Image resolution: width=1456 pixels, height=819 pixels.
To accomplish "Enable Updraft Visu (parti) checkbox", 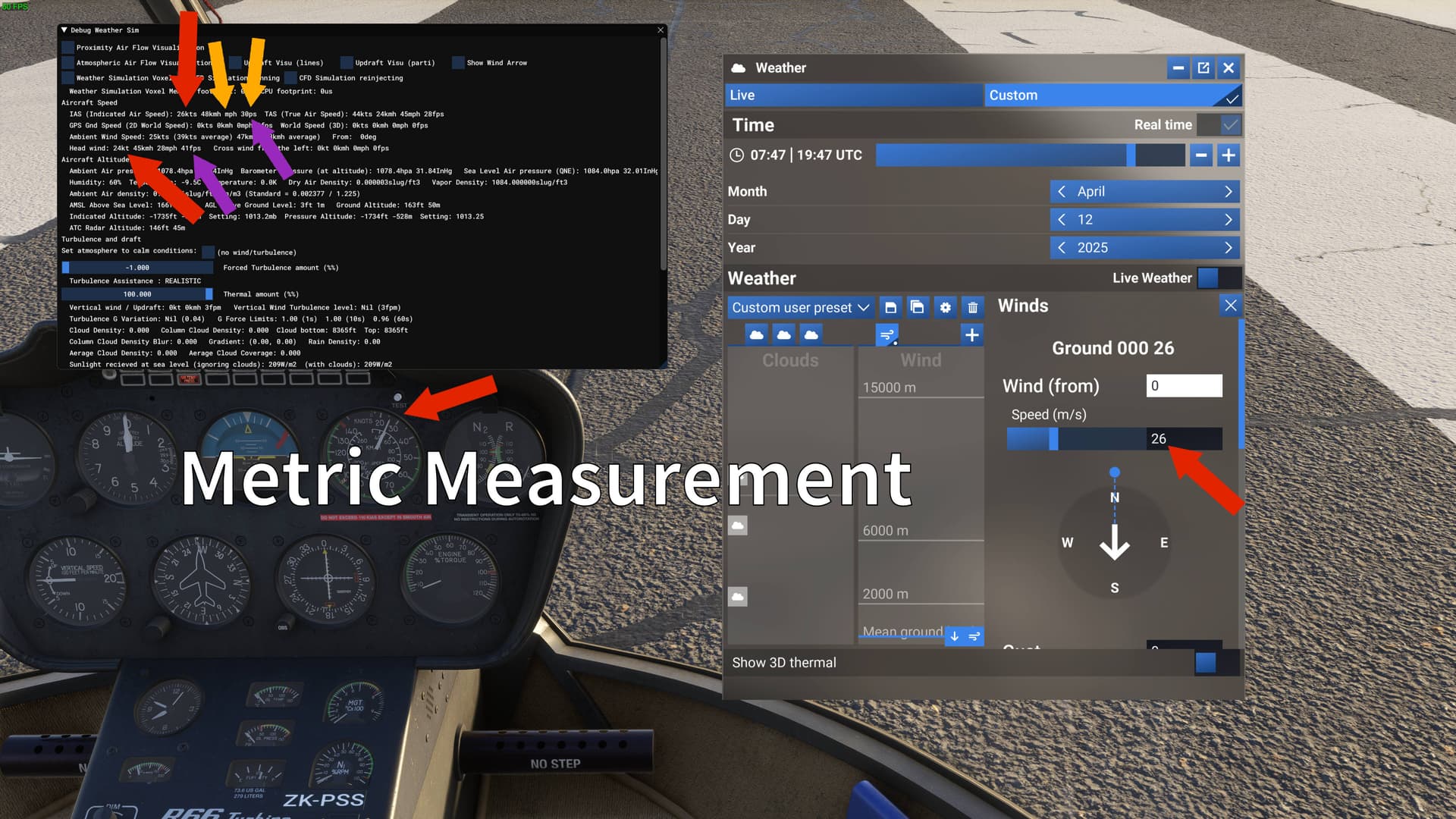I will (347, 63).
